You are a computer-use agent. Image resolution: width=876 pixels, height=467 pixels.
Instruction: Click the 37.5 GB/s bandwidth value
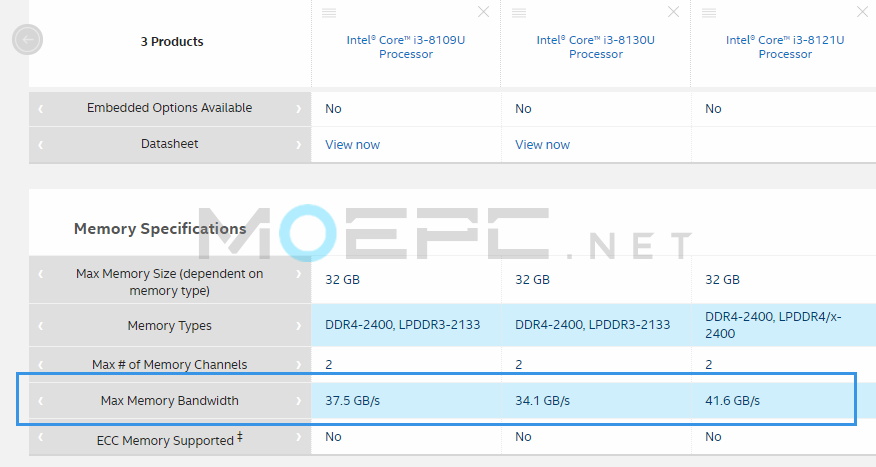pos(353,401)
